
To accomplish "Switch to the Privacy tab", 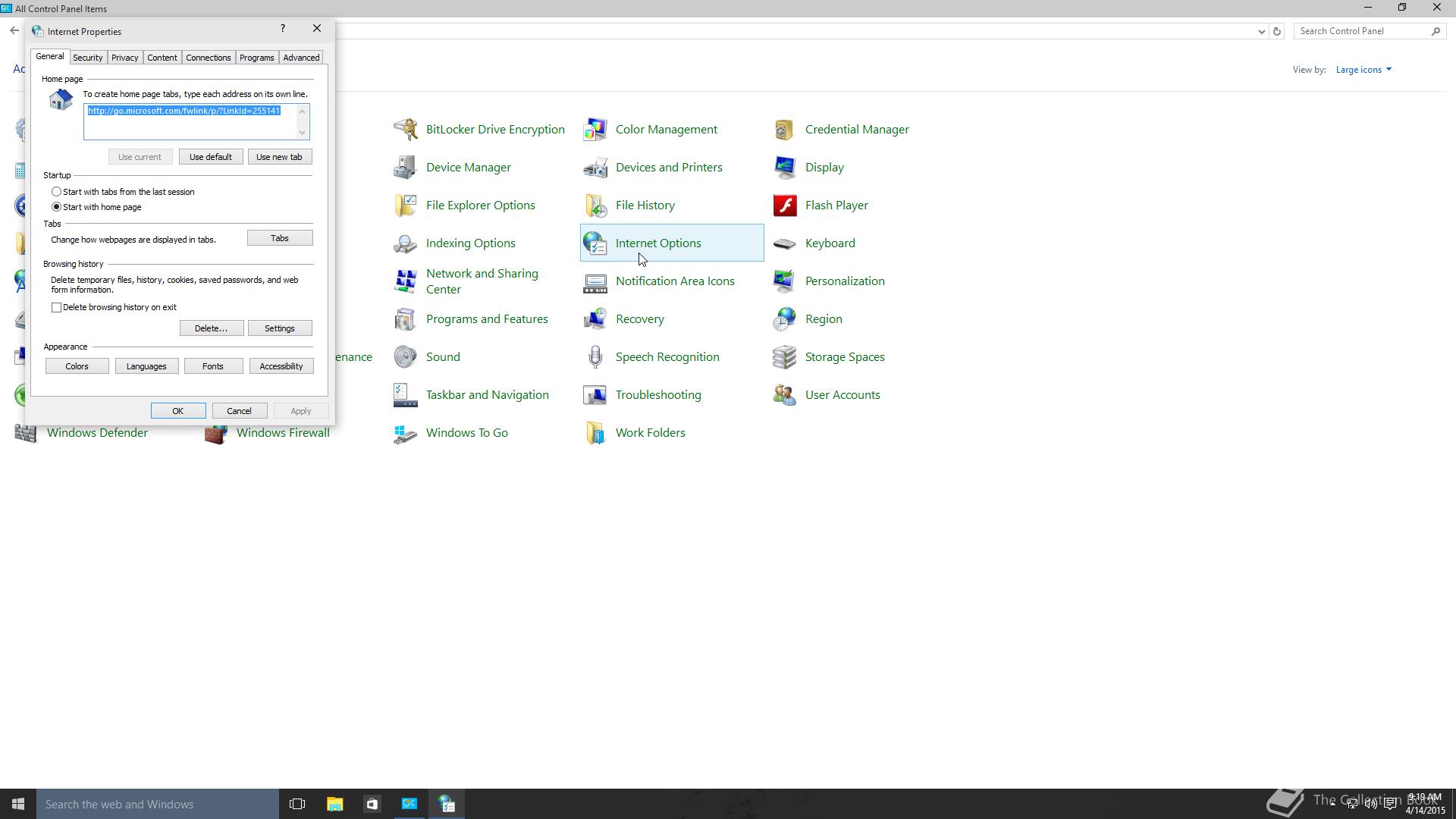I will [124, 58].
